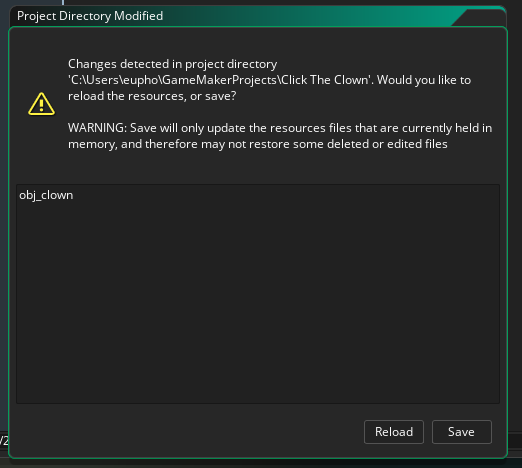522x468 pixels.
Task: Click the WARNING paragraph about Save behavior
Action: coord(280,136)
